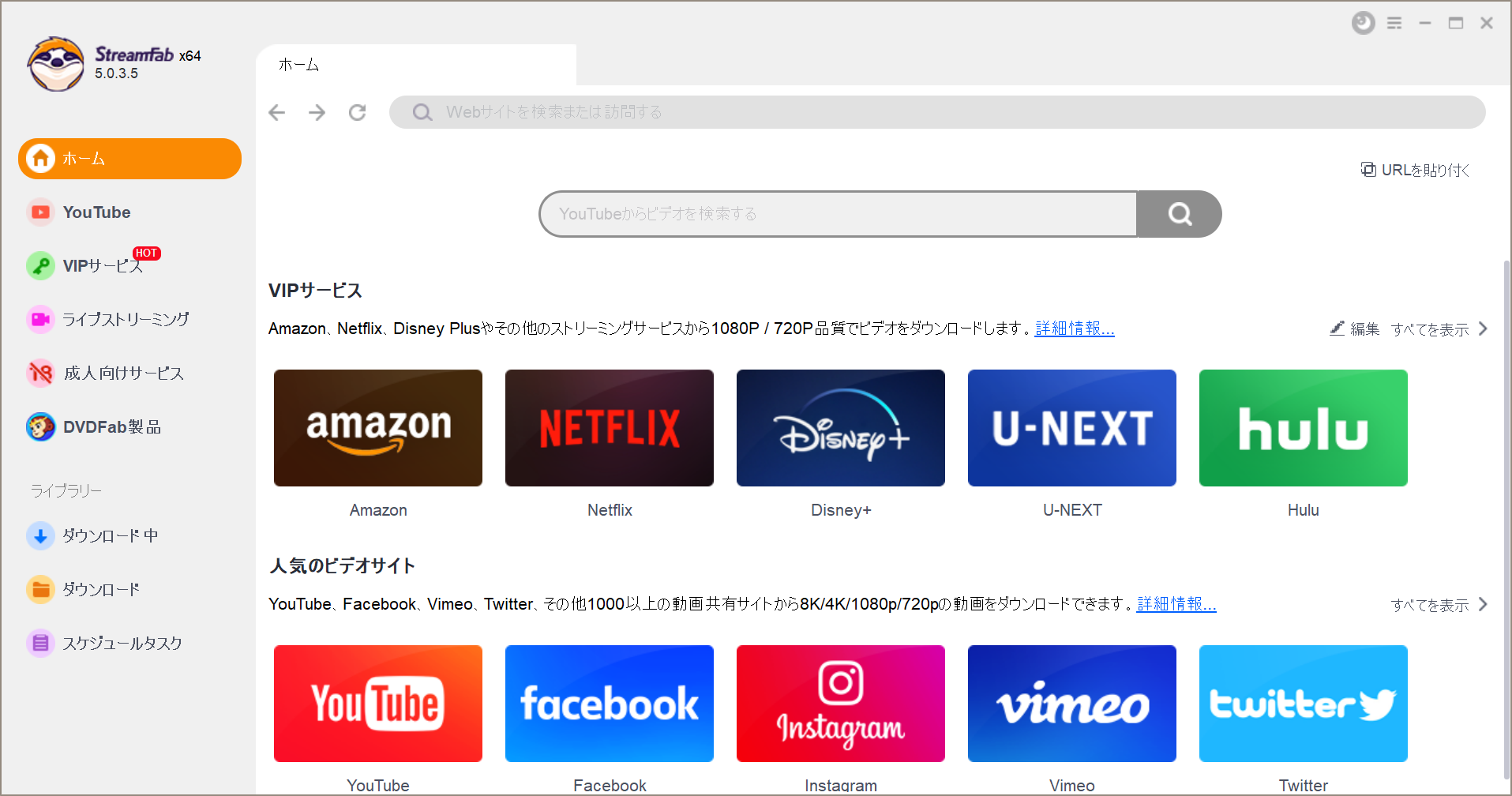Click the 人気のビデオサイト section heading
The image size is (1512, 796).
point(342,566)
